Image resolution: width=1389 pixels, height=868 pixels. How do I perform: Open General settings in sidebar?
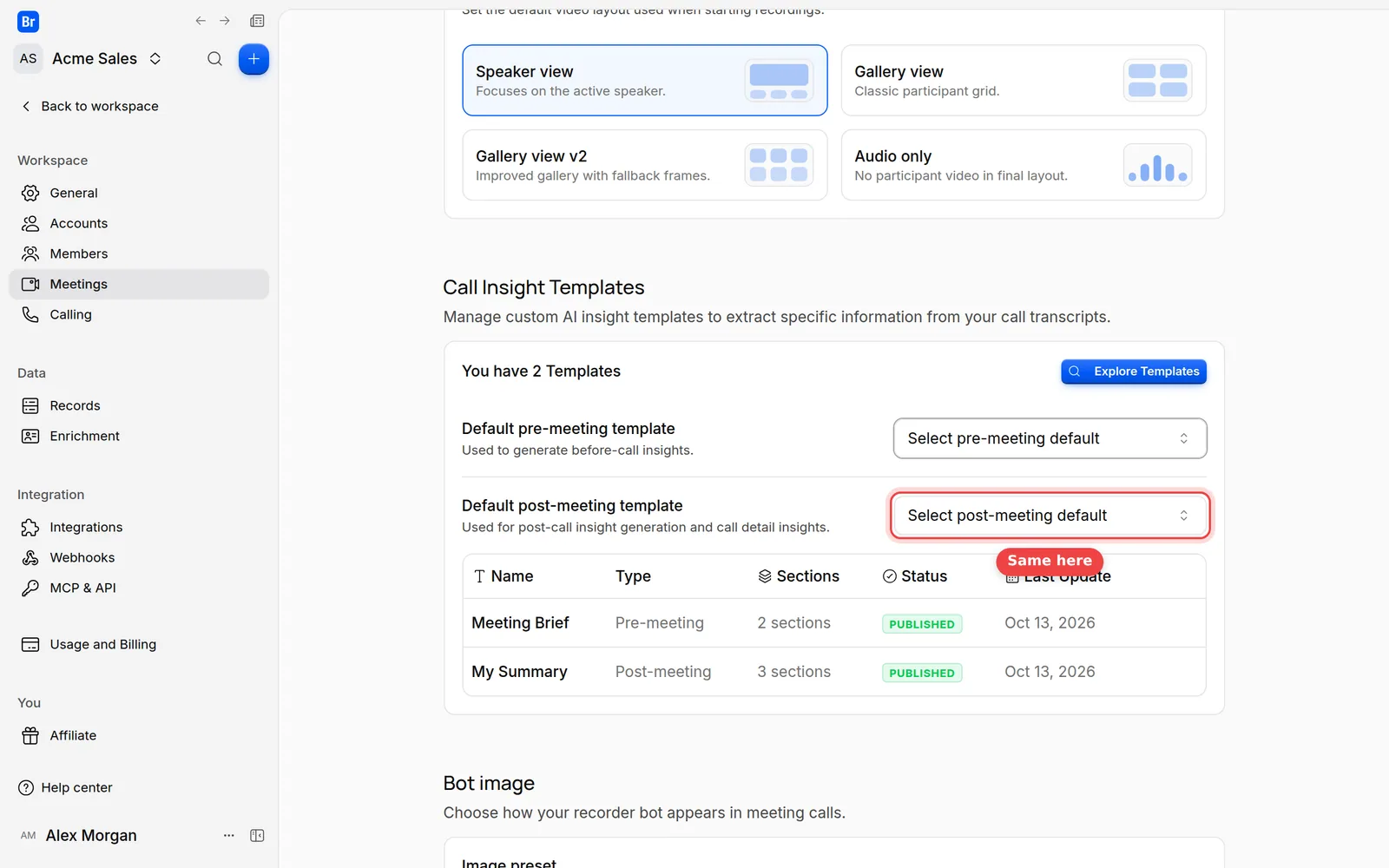point(139,193)
